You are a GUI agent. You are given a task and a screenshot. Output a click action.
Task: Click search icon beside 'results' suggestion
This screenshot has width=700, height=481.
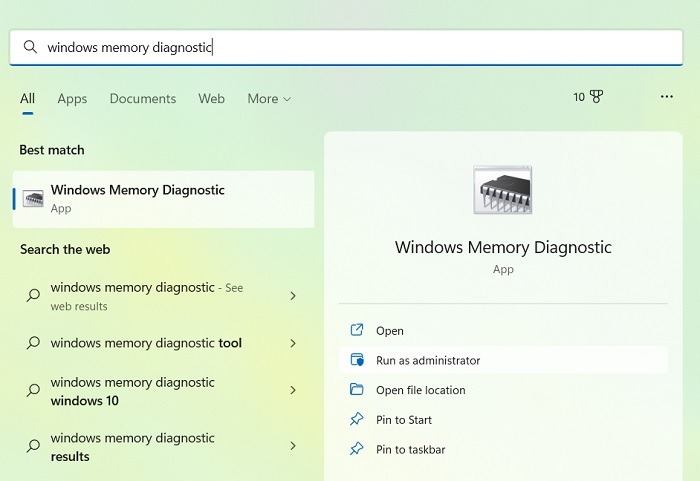point(33,446)
